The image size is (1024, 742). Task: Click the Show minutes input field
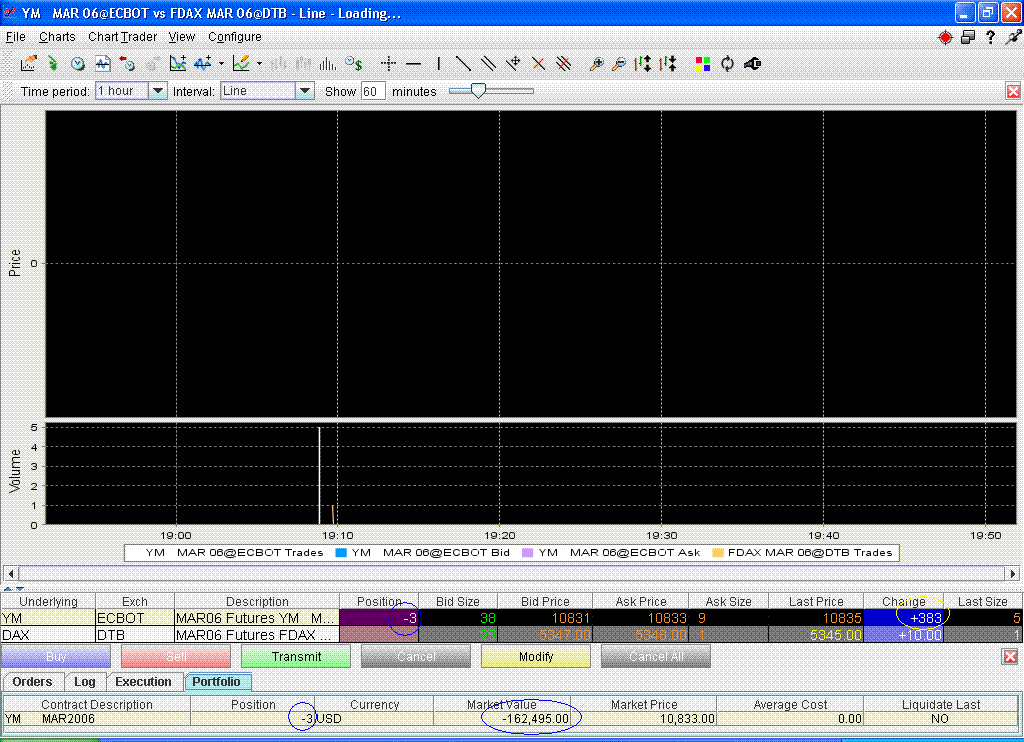(372, 91)
